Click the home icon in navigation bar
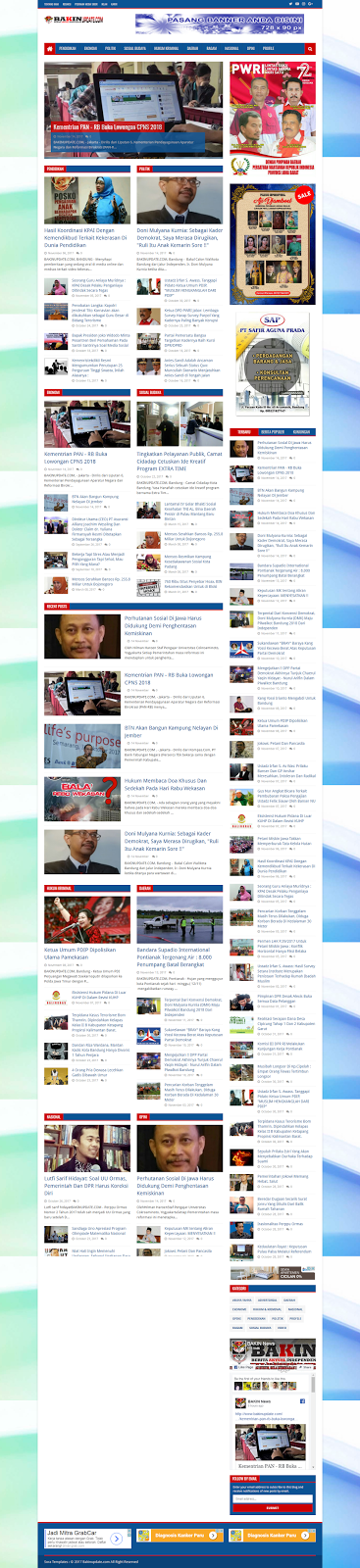This screenshot has width=360, height=1568. coord(50,47)
